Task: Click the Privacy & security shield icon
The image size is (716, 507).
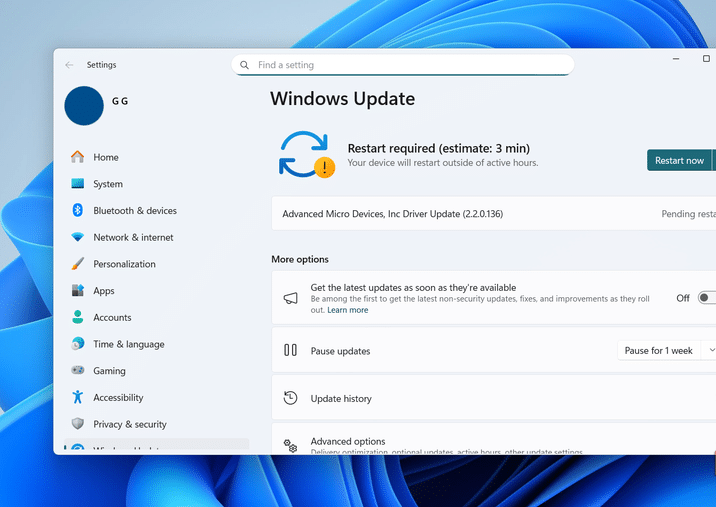Action: (78, 423)
